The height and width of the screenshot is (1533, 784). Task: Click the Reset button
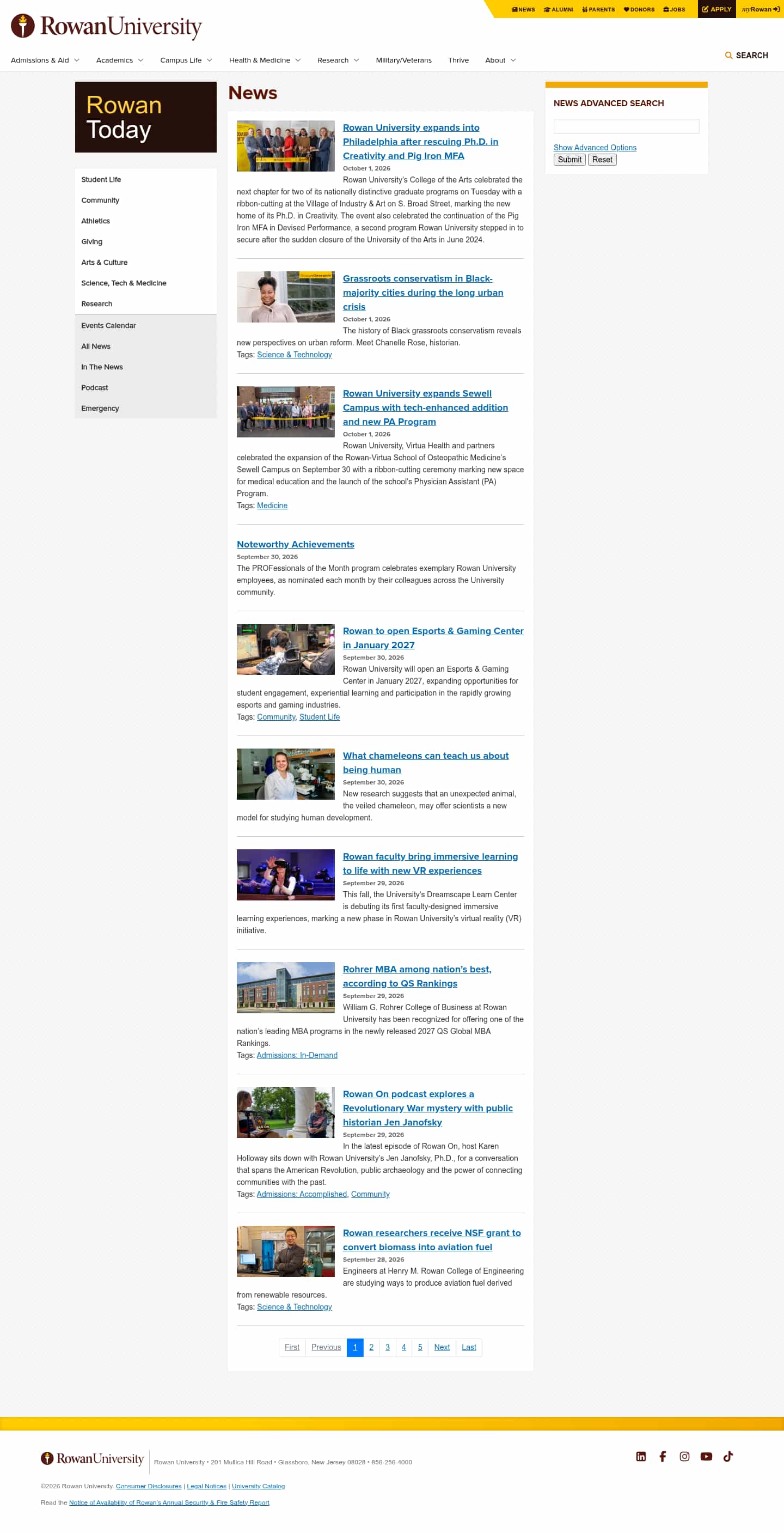click(x=602, y=160)
